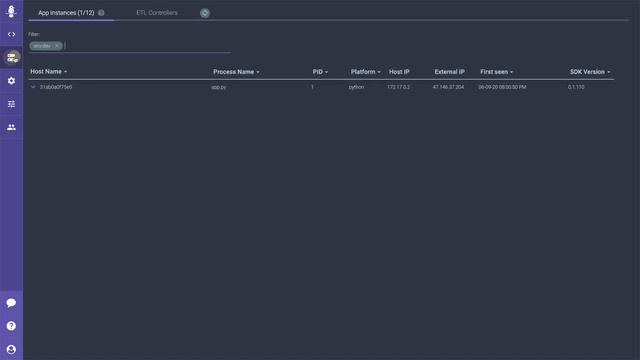Sort by PID column
Viewport: 640px width, 360px height.
point(320,72)
